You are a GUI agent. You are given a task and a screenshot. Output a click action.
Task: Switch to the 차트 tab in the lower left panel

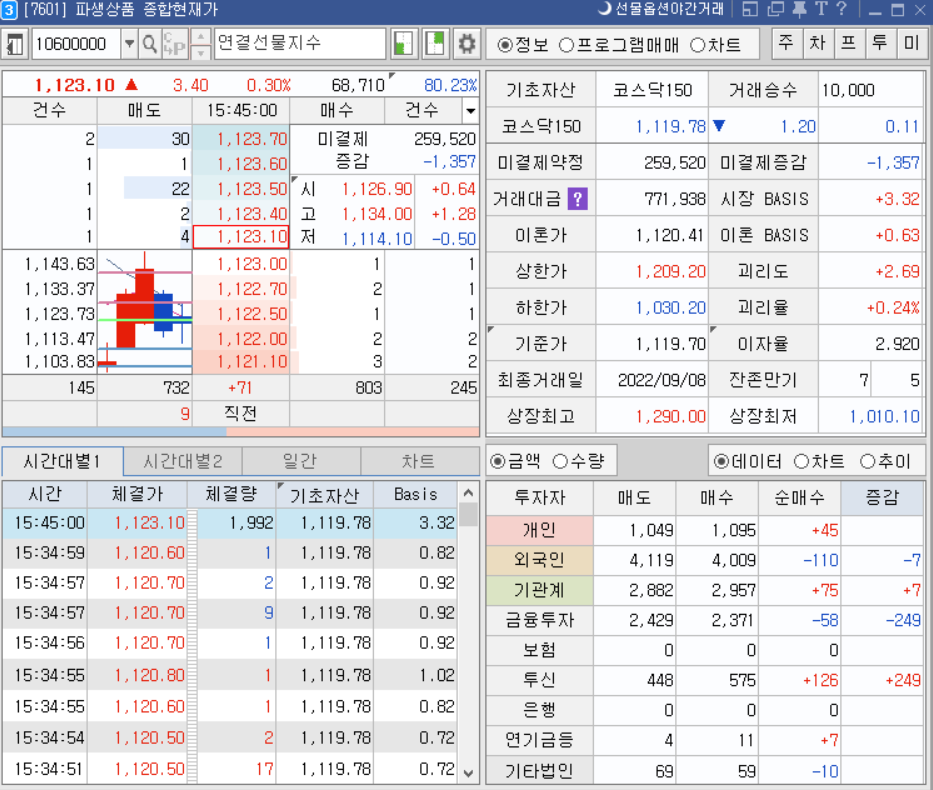point(418,462)
